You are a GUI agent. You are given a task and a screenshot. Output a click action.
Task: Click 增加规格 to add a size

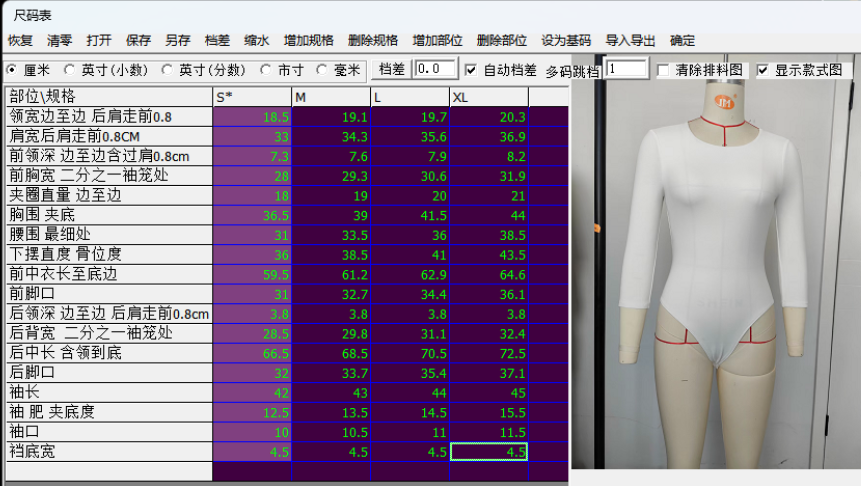[308, 41]
